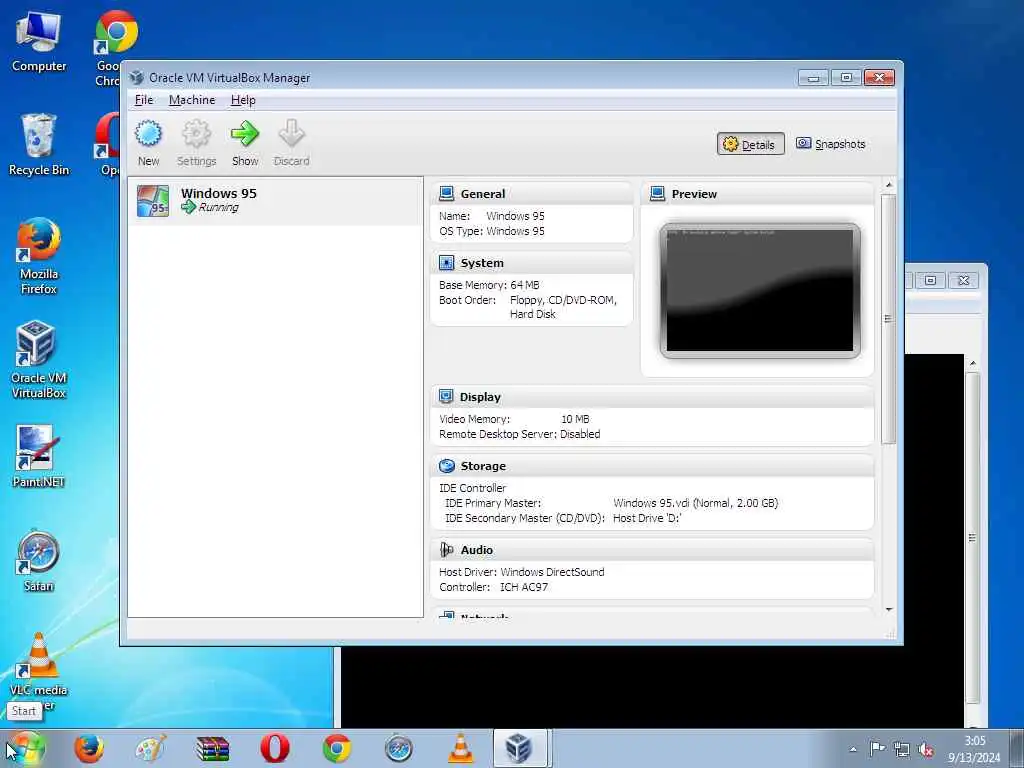Image resolution: width=1024 pixels, height=768 pixels.
Task: Click the background VM window scrollbar down grip
Action: pos(972,537)
